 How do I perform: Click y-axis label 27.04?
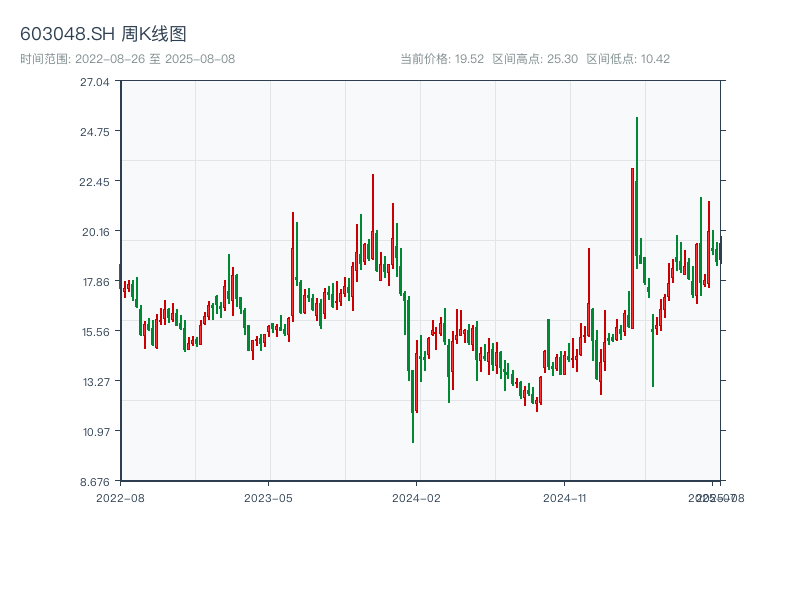pyautogui.click(x=95, y=82)
